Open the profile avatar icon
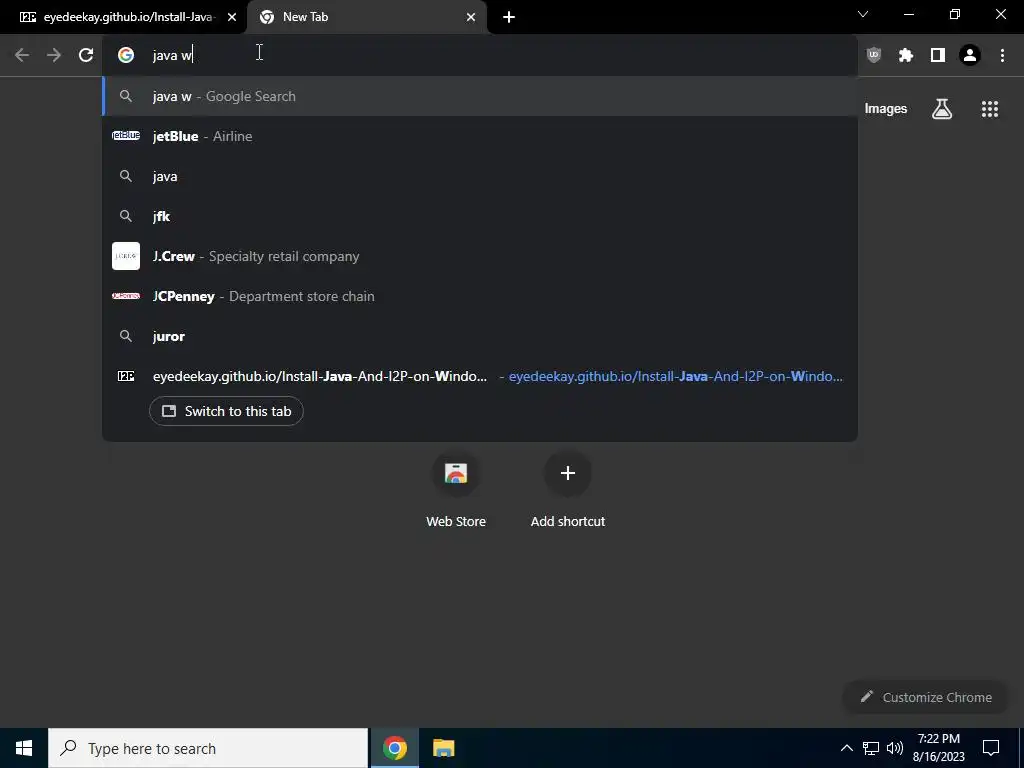 (970, 55)
